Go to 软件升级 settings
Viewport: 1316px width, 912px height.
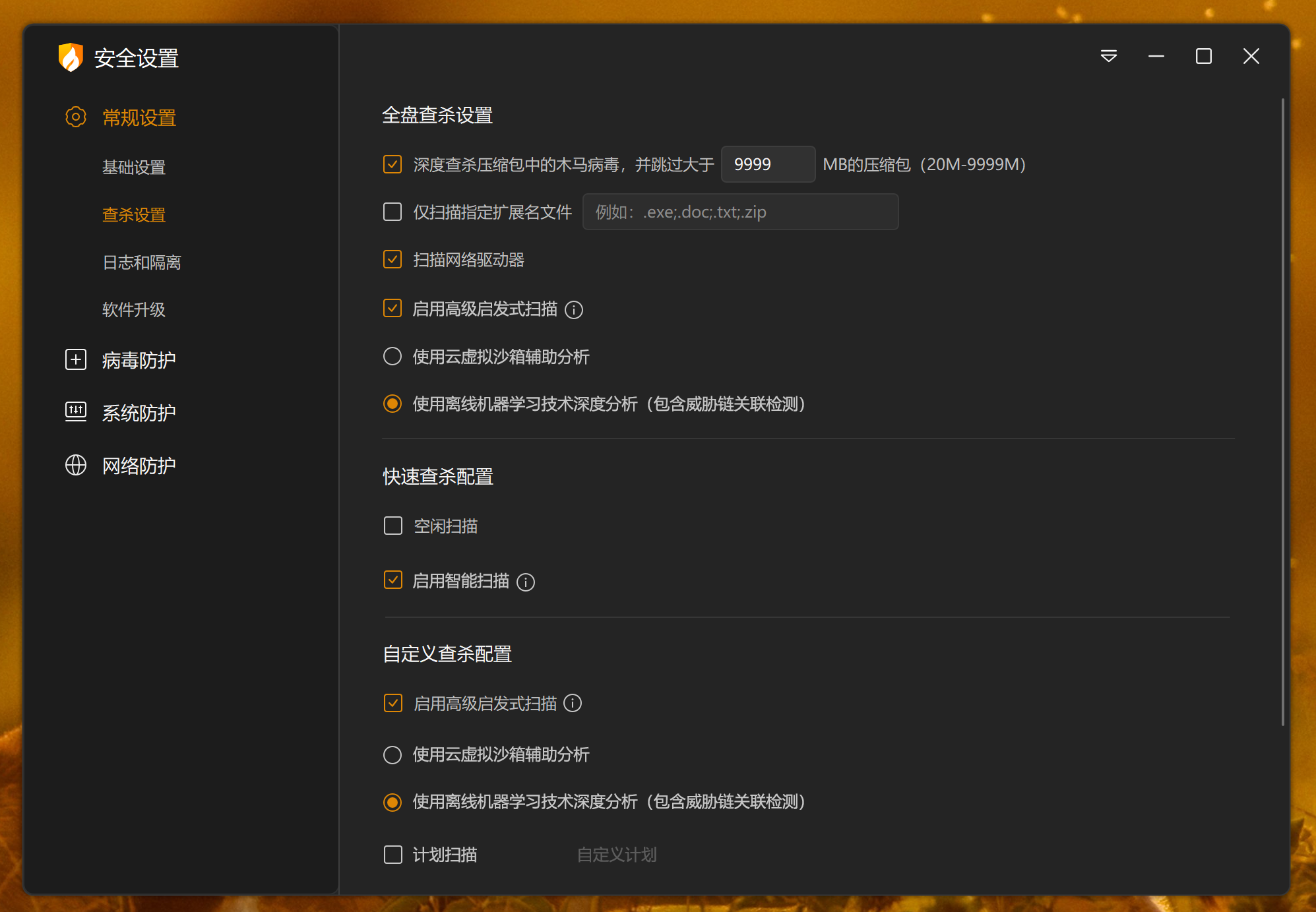134,310
